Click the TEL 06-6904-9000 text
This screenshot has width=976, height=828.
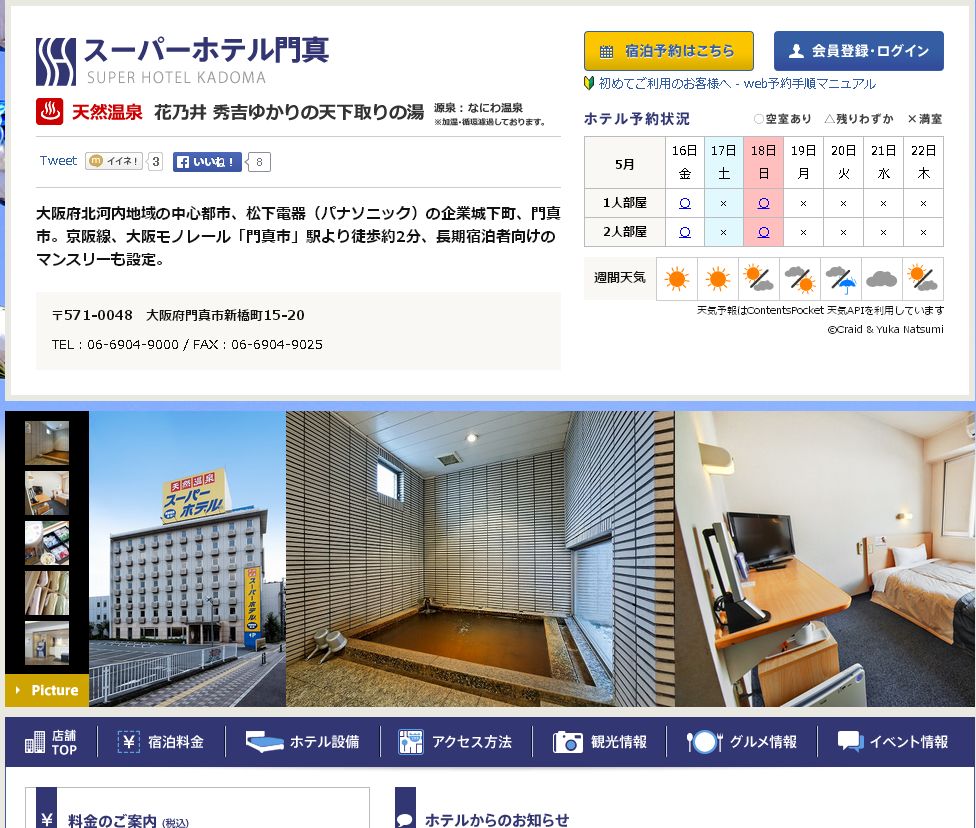point(115,344)
